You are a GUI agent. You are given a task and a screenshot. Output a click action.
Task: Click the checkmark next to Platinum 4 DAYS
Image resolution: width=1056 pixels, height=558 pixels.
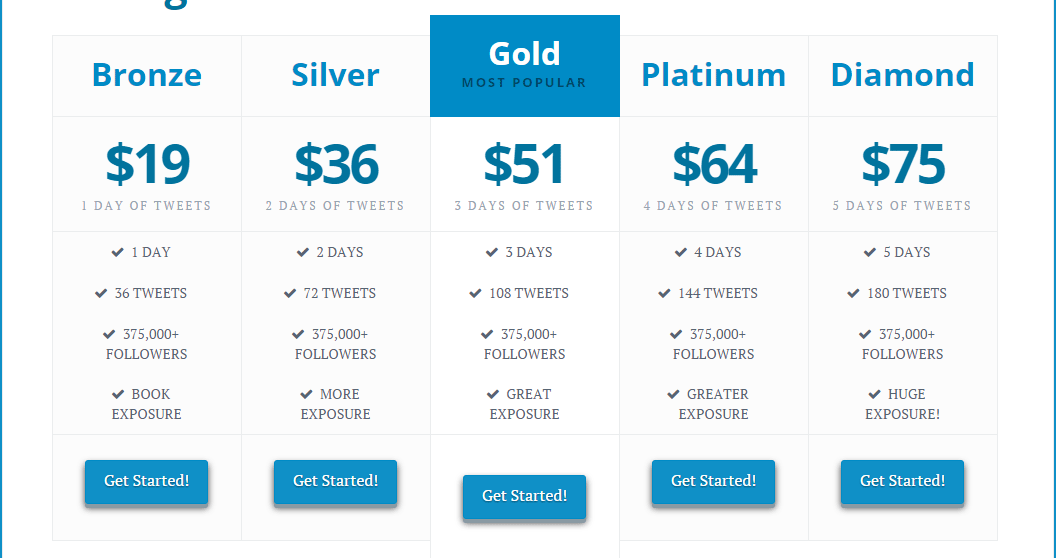click(x=681, y=253)
